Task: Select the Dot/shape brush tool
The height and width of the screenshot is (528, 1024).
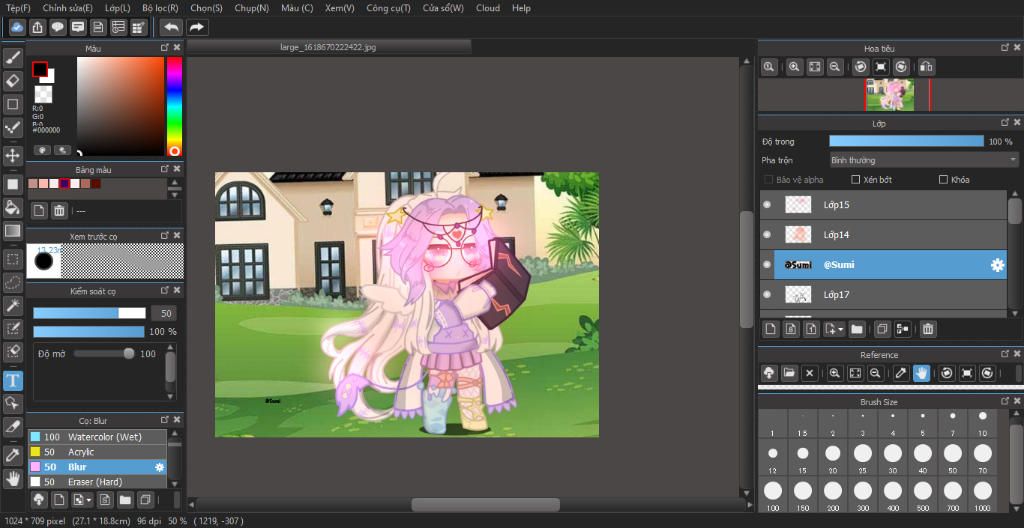Action: [12, 127]
